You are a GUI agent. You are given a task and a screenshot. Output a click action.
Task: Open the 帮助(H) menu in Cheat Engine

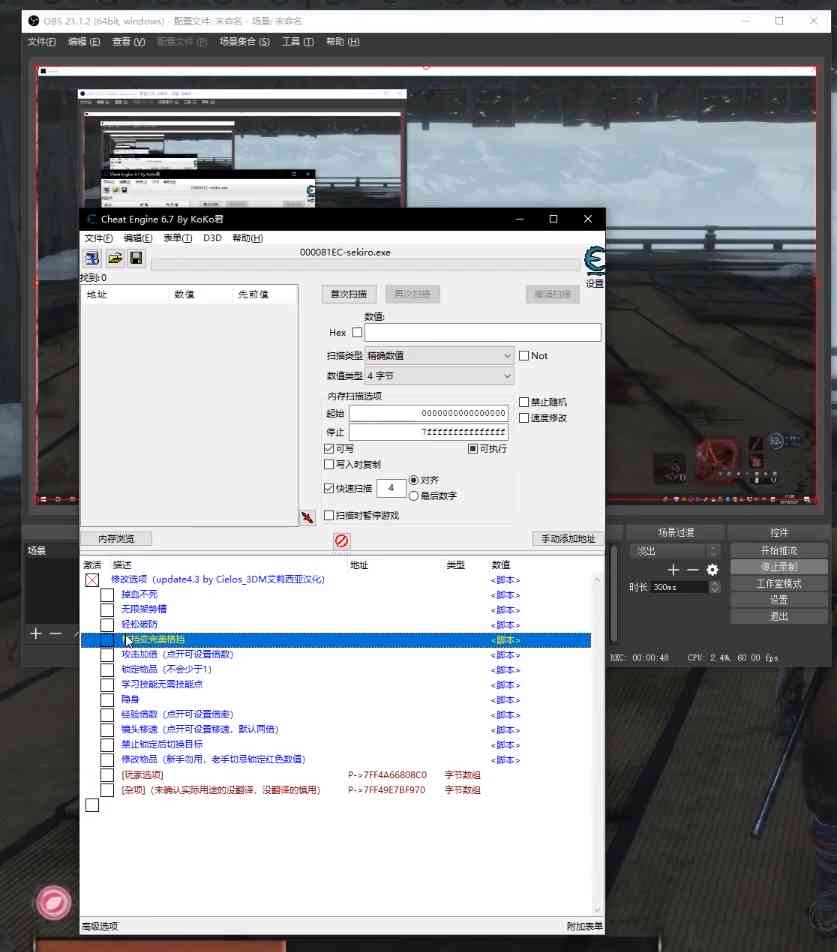pos(248,238)
